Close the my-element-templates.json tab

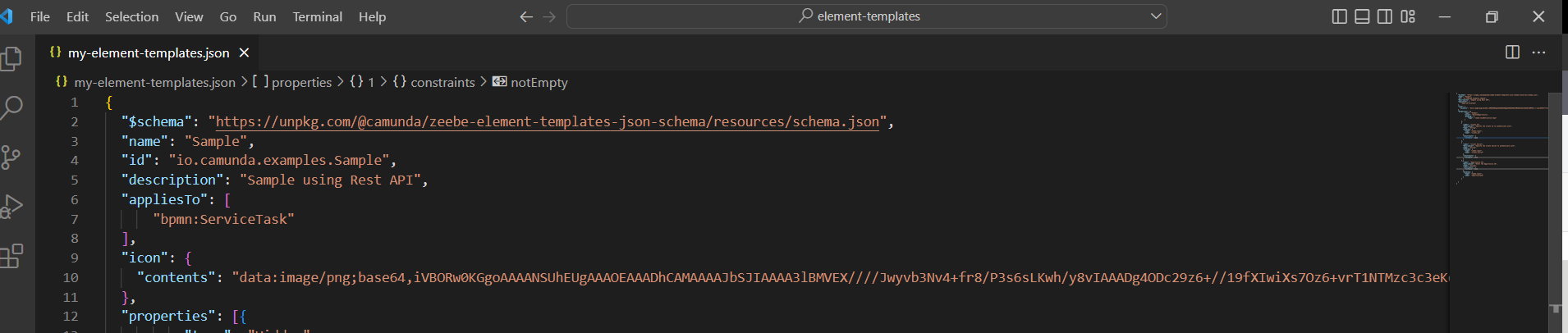pyautogui.click(x=244, y=52)
